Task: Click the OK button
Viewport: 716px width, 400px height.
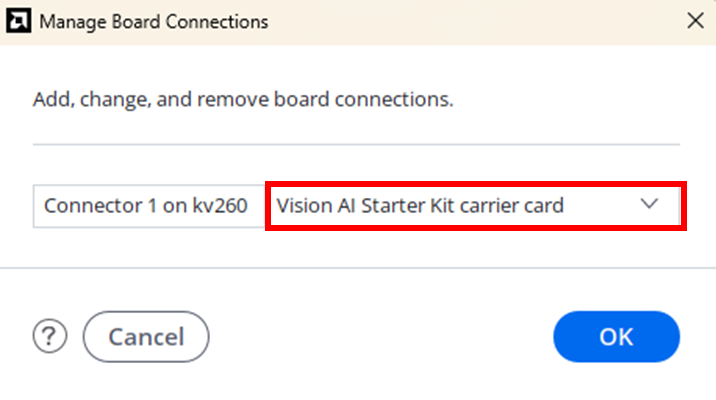Action: pos(616,337)
